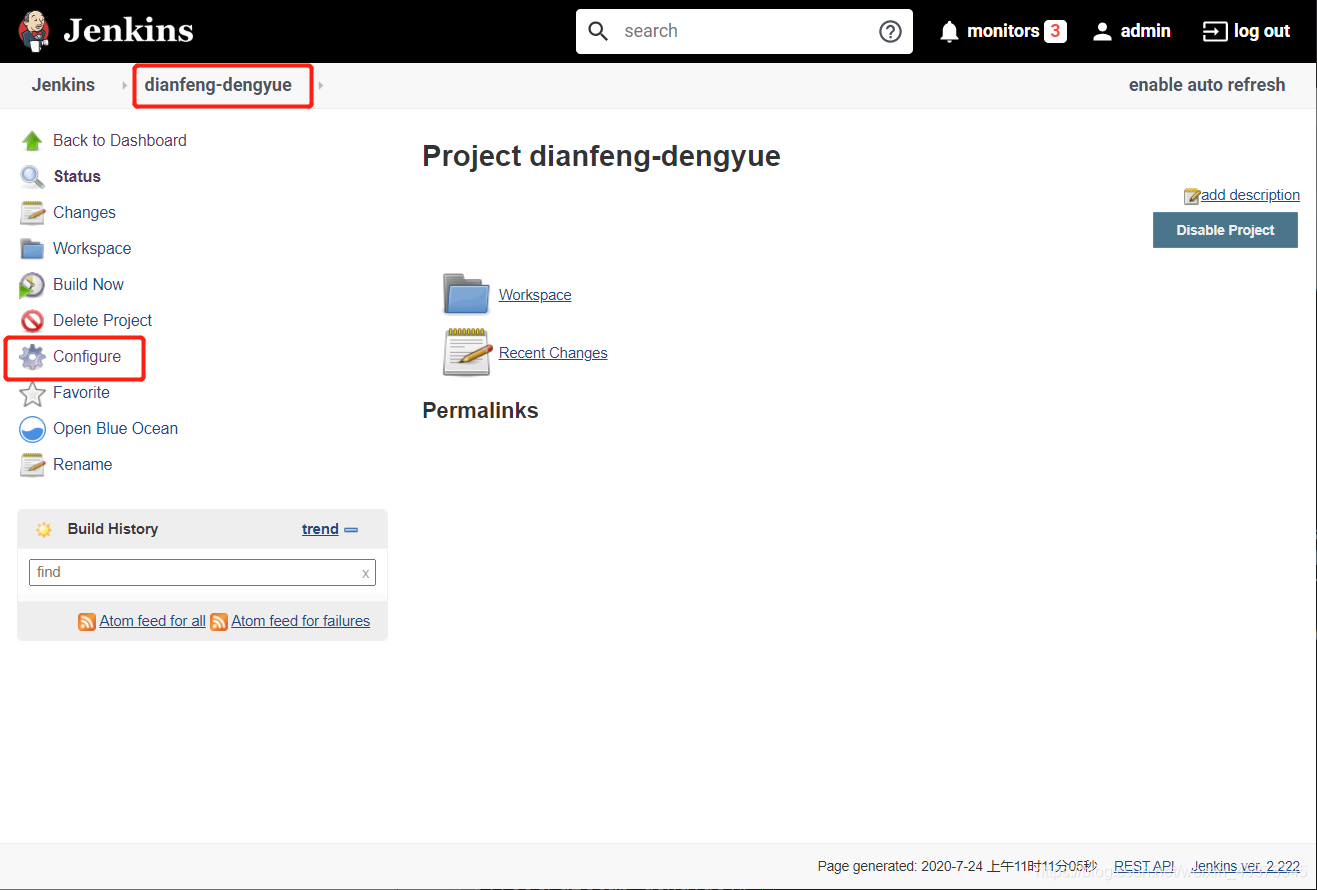
Task: Open Atom feed for all link
Action: point(152,621)
